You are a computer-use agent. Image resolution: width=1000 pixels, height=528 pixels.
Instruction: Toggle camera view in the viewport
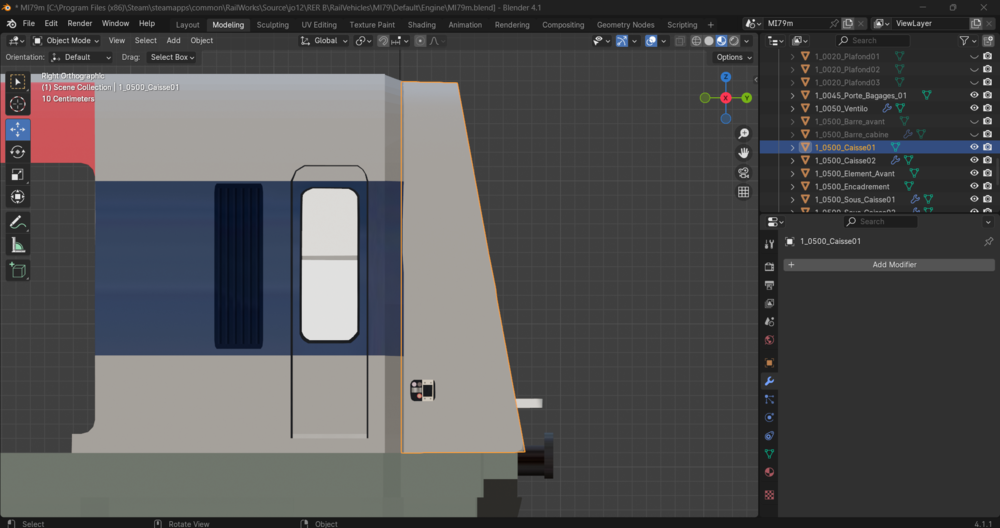coord(744,173)
